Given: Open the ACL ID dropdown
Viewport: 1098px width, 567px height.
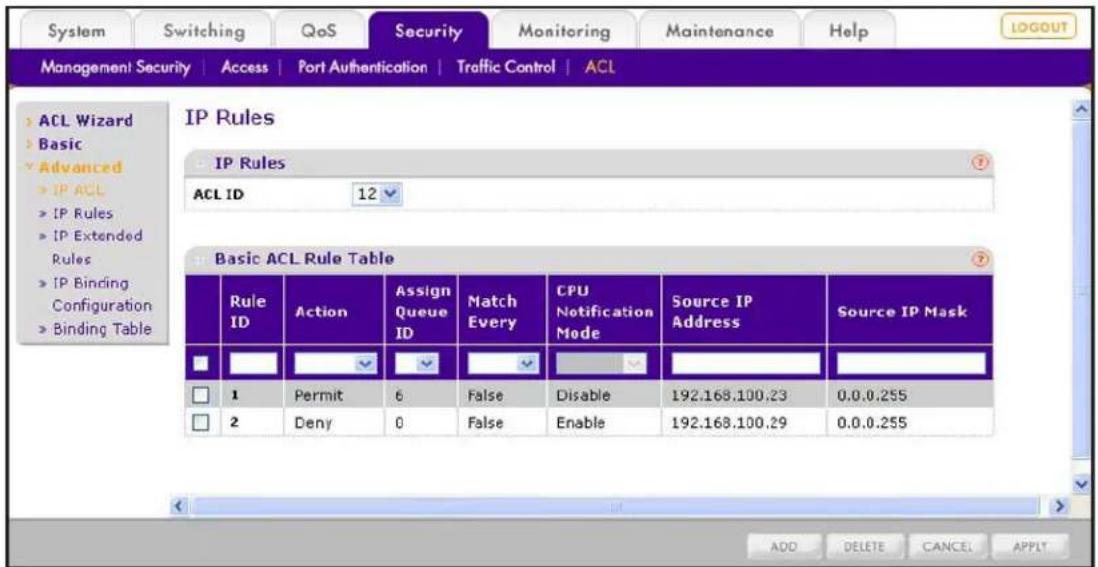Looking at the screenshot, I should coord(378,194).
